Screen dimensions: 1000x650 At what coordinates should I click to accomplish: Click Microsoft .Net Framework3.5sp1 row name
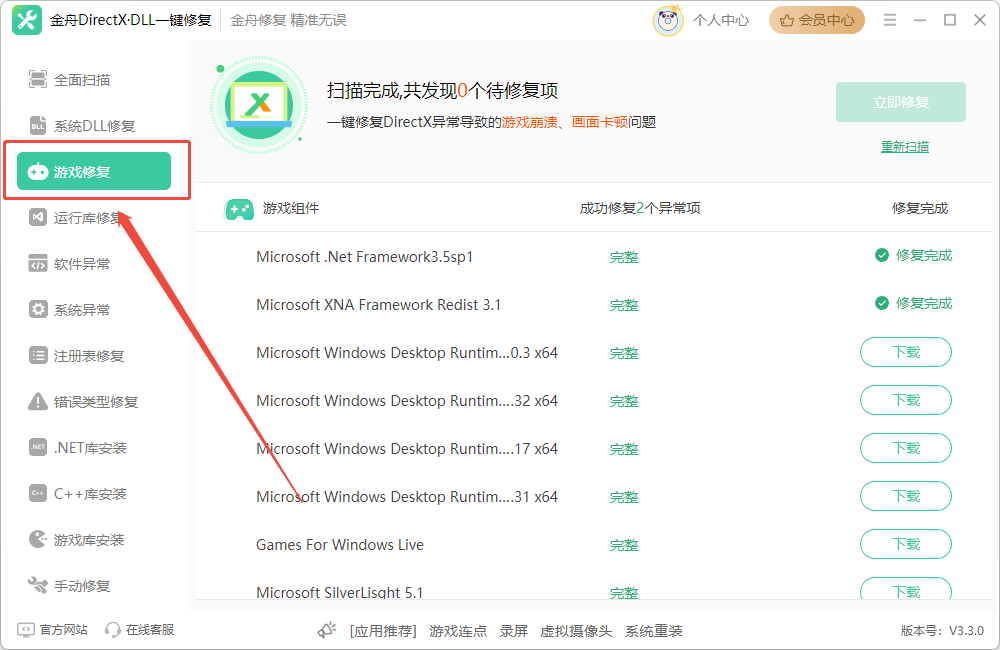(364, 257)
